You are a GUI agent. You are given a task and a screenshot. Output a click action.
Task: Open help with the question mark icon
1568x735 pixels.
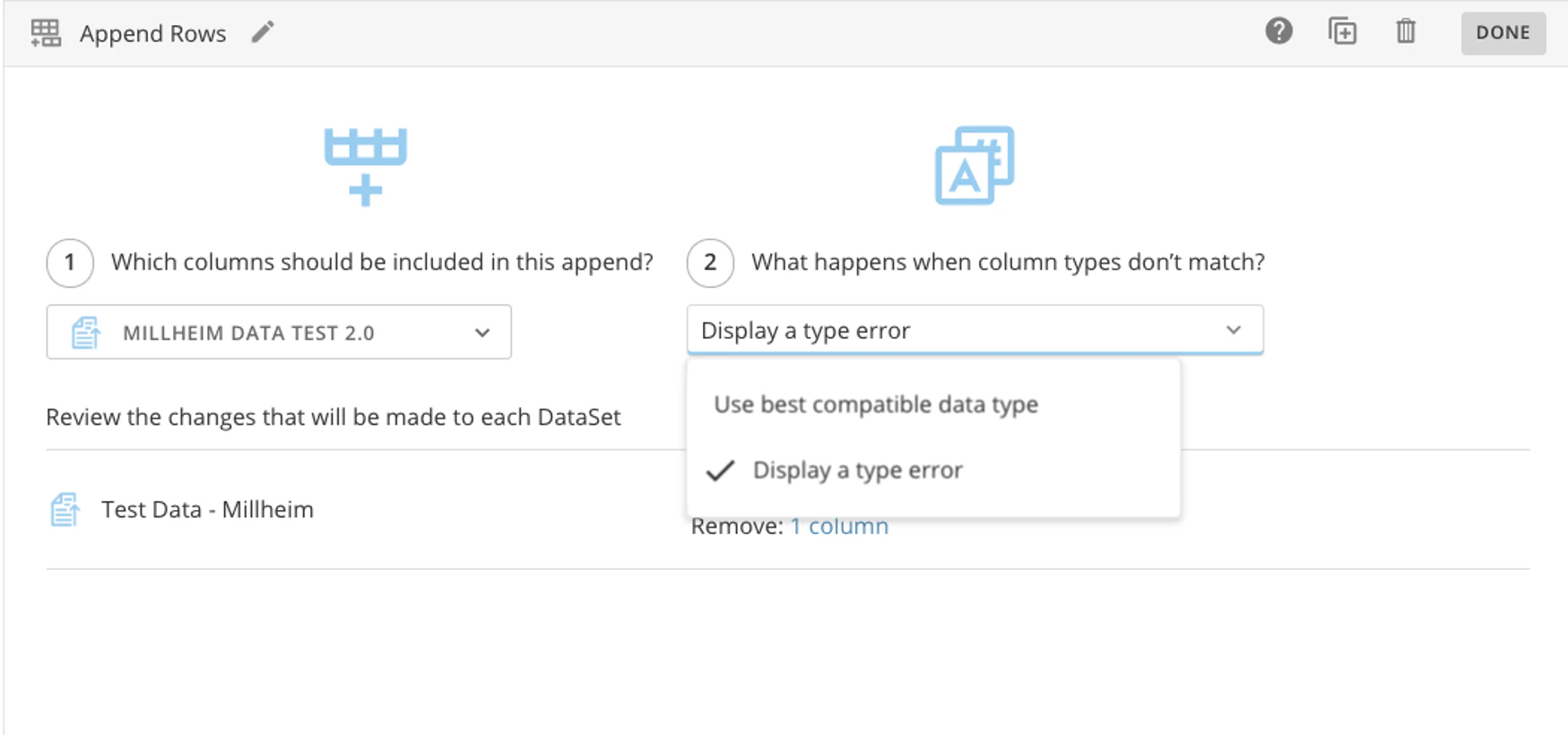click(x=1278, y=31)
